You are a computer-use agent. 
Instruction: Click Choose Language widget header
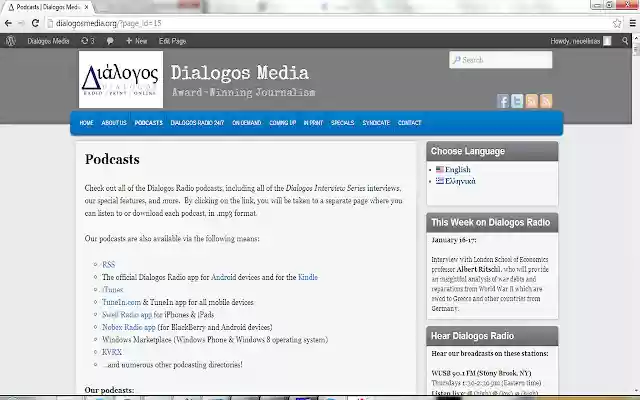[x=492, y=151]
